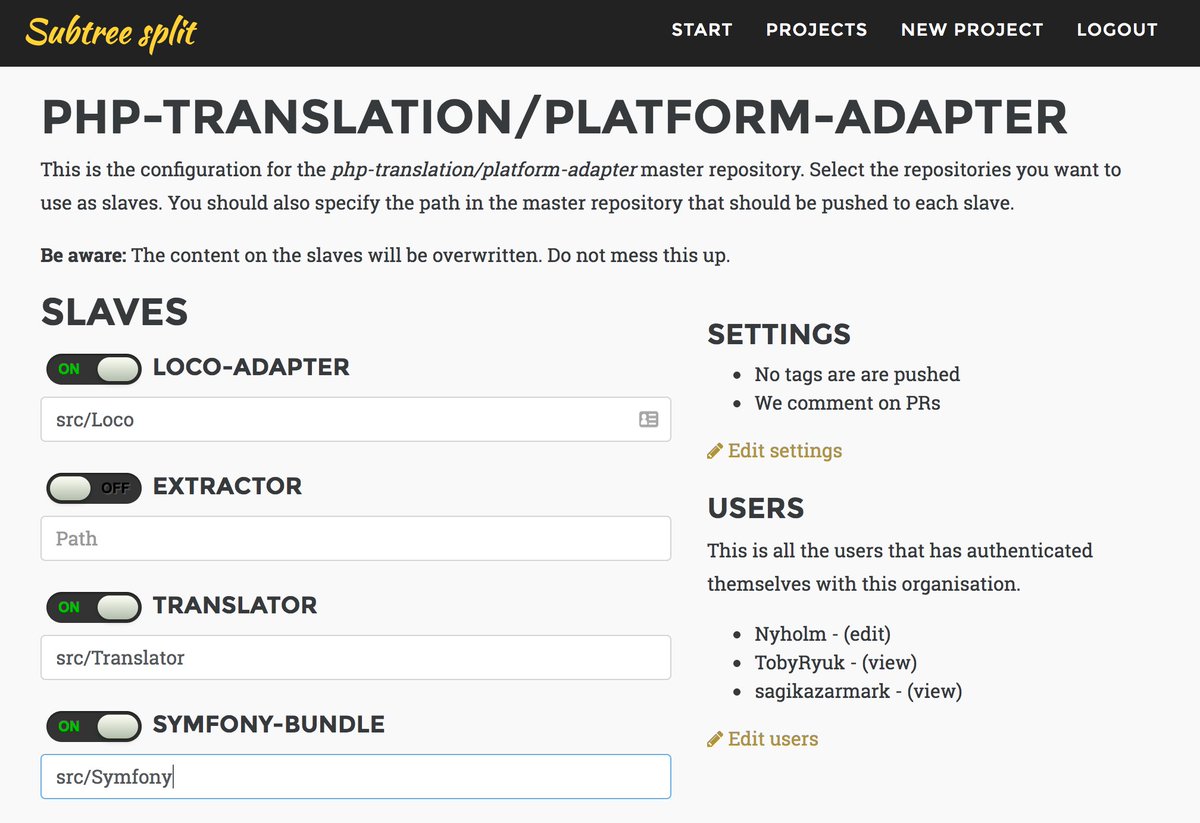
Task: Click the SETTINGS heading
Action: (779, 333)
